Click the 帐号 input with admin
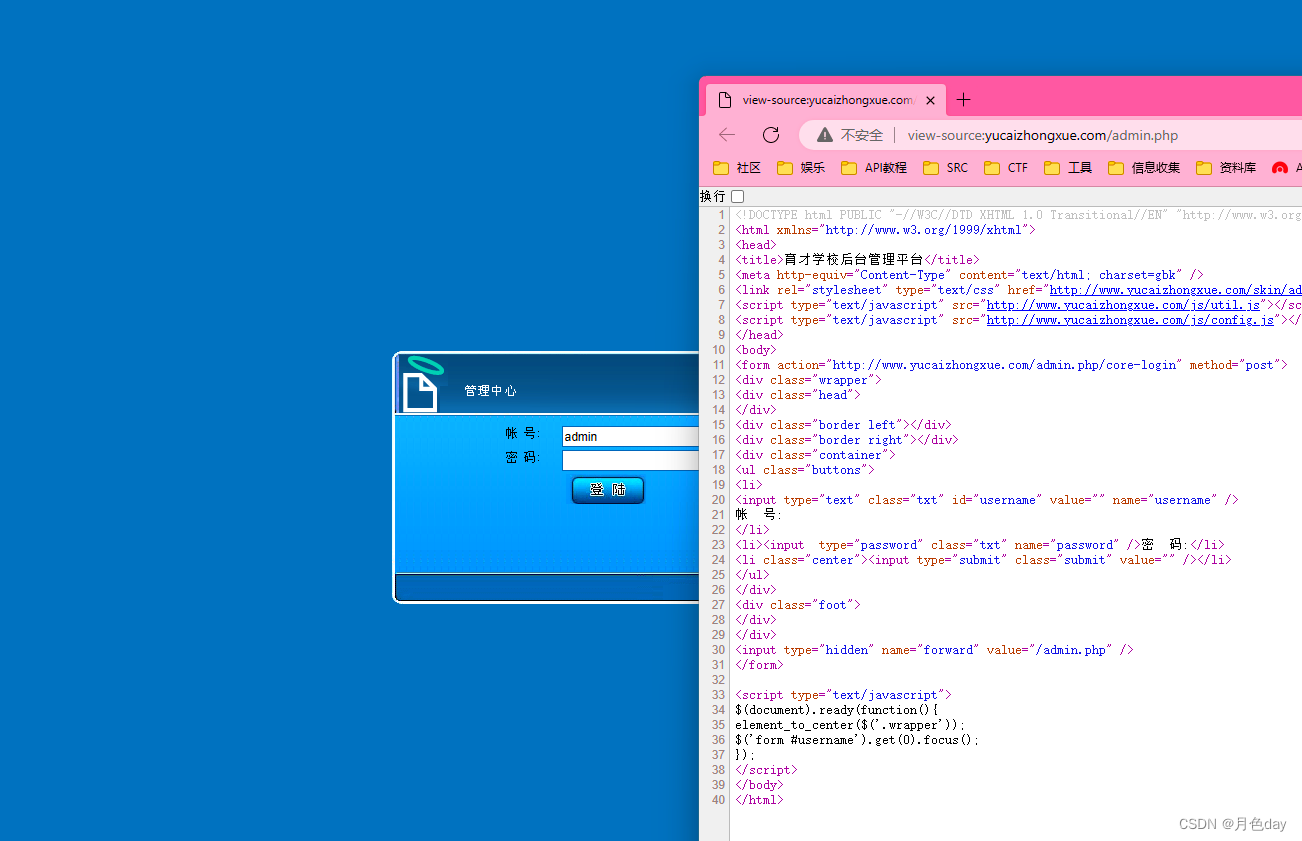 click(630, 436)
